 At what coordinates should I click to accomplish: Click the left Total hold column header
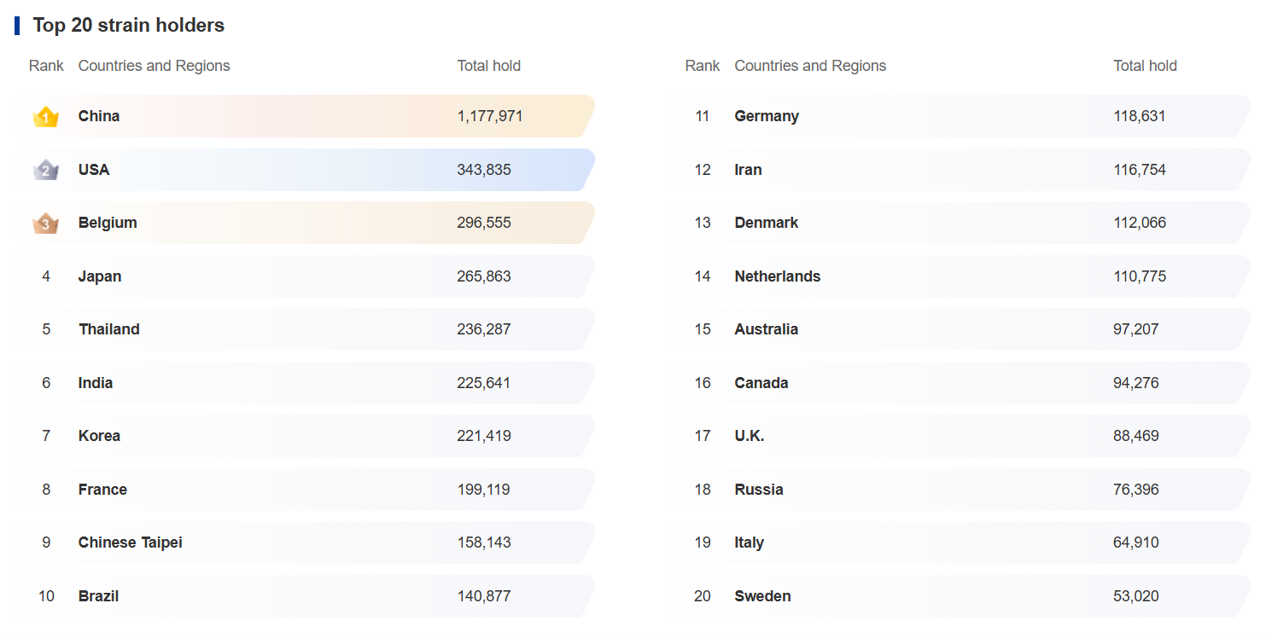(x=489, y=66)
